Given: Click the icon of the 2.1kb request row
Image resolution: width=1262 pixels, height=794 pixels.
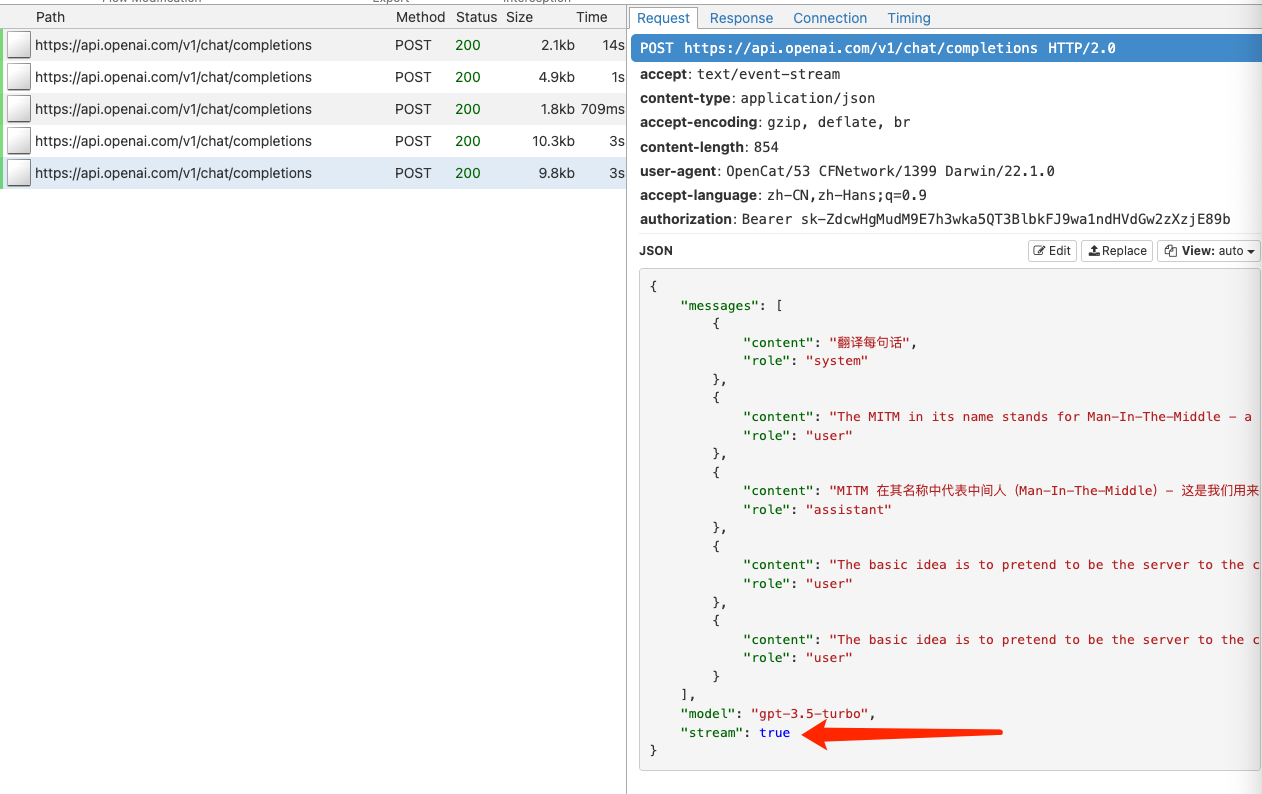Looking at the screenshot, I should tap(19, 45).
